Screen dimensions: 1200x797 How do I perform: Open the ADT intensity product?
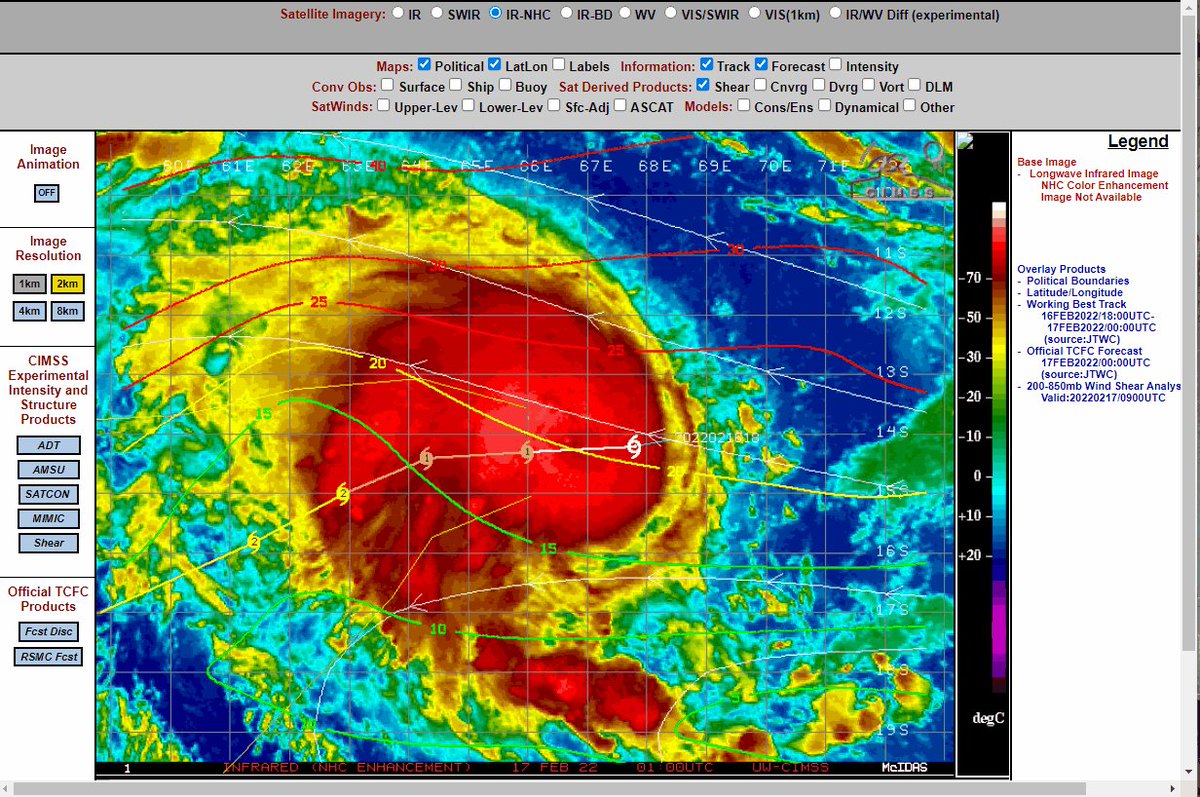(48, 445)
